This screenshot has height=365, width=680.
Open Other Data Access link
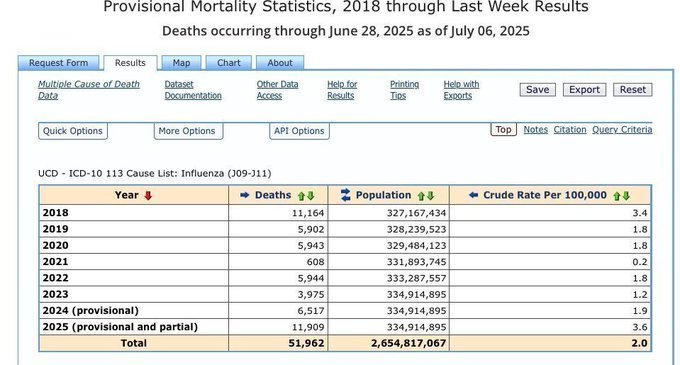point(277,90)
